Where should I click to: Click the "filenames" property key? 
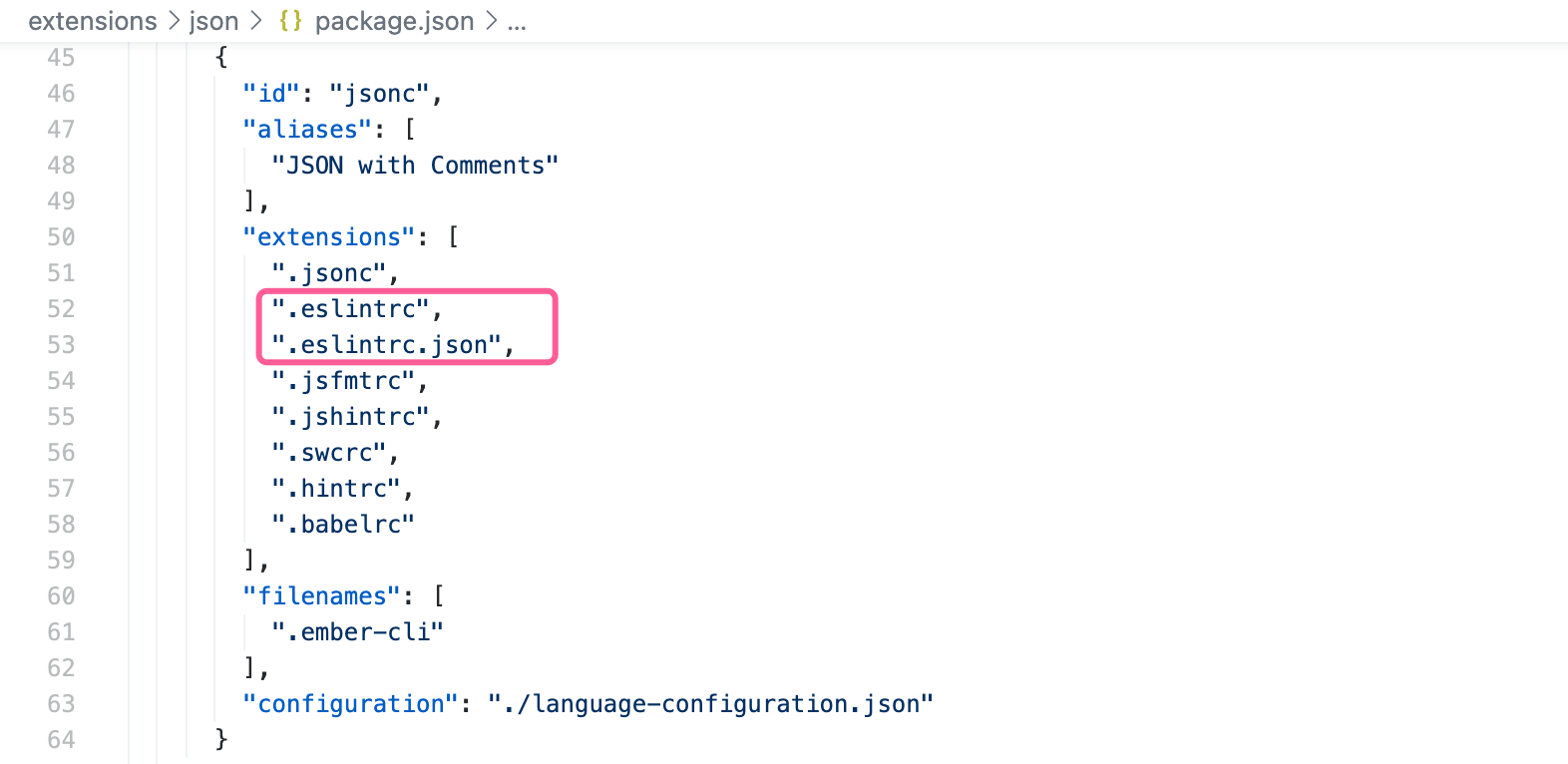coord(321,596)
